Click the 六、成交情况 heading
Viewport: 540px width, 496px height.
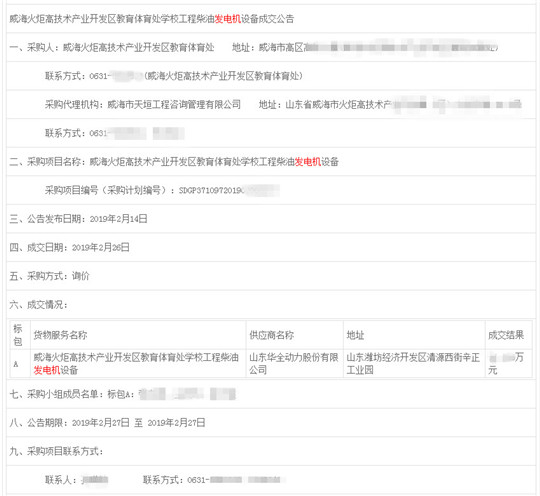tap(39, 304)
